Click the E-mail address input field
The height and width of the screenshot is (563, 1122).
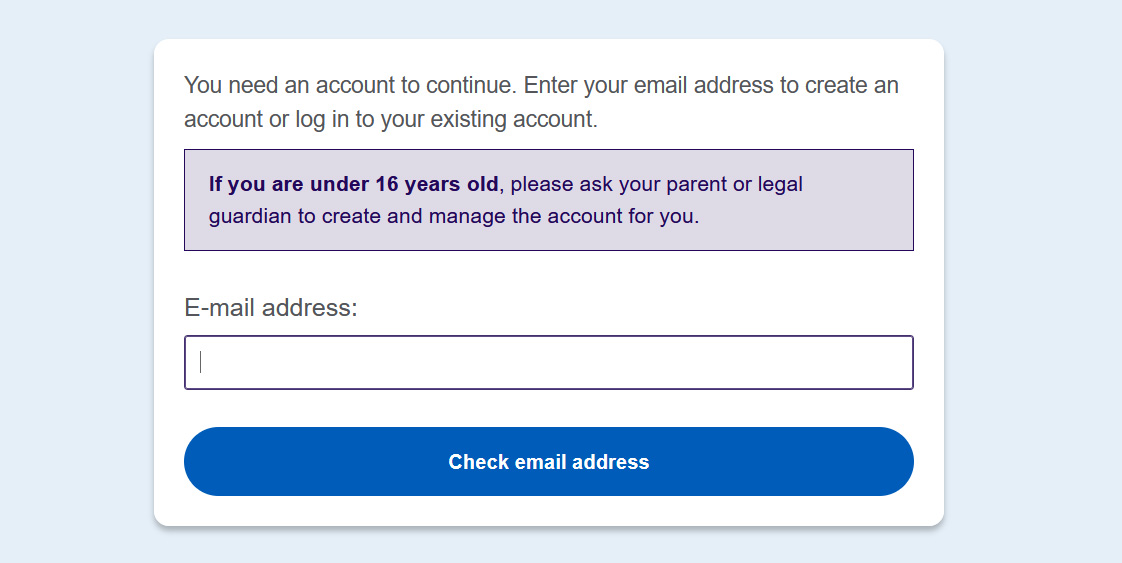tap(548, 362)
